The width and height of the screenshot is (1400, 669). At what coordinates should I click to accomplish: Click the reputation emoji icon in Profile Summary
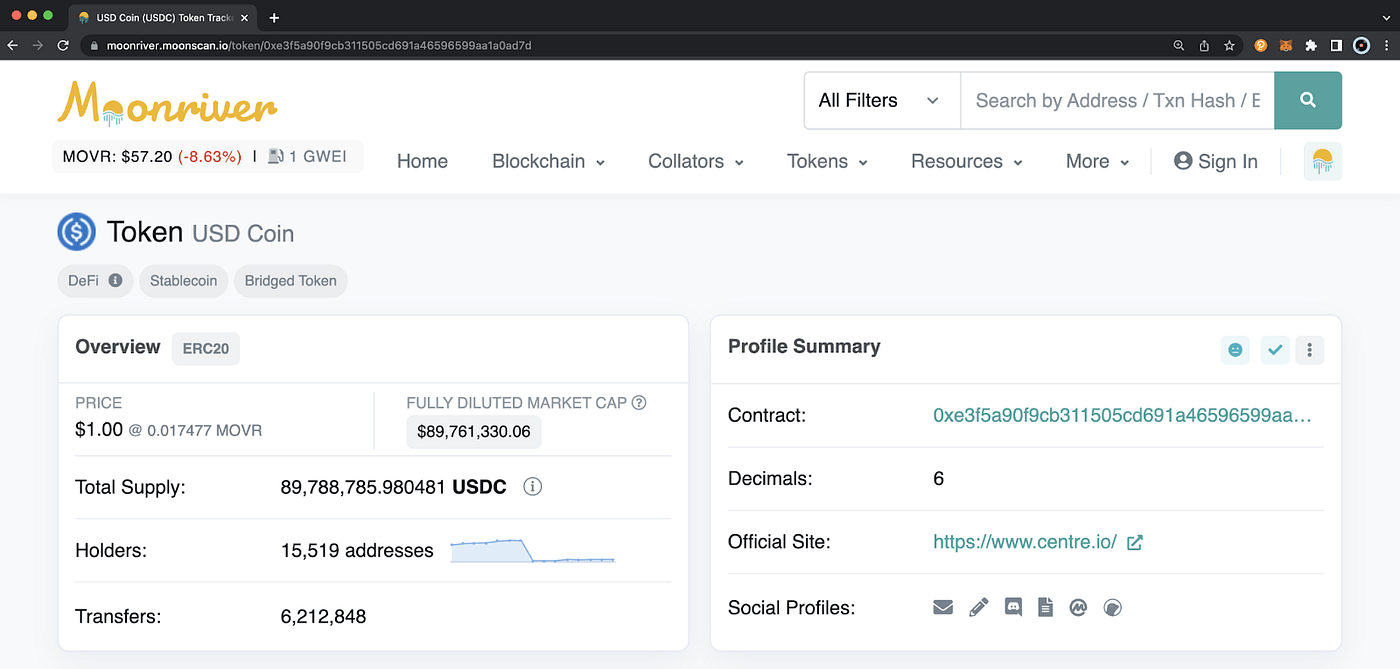tap(1235, 350)
